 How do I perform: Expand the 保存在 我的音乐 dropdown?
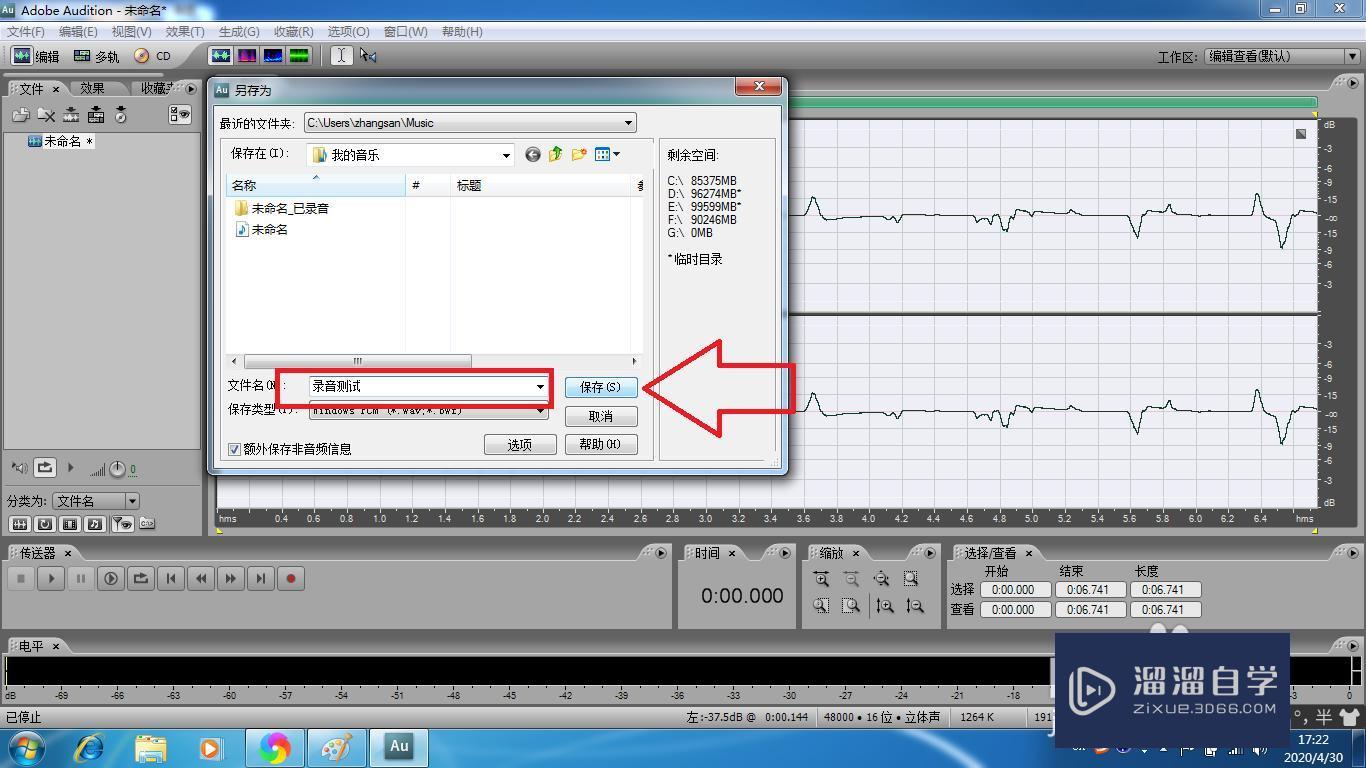[506, 155]
